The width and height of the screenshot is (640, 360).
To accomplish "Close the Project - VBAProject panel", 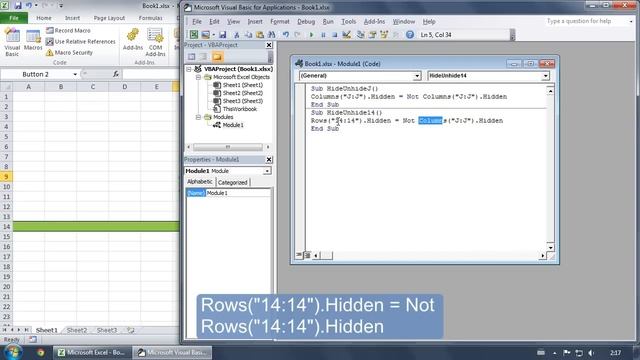I will 269,45.
